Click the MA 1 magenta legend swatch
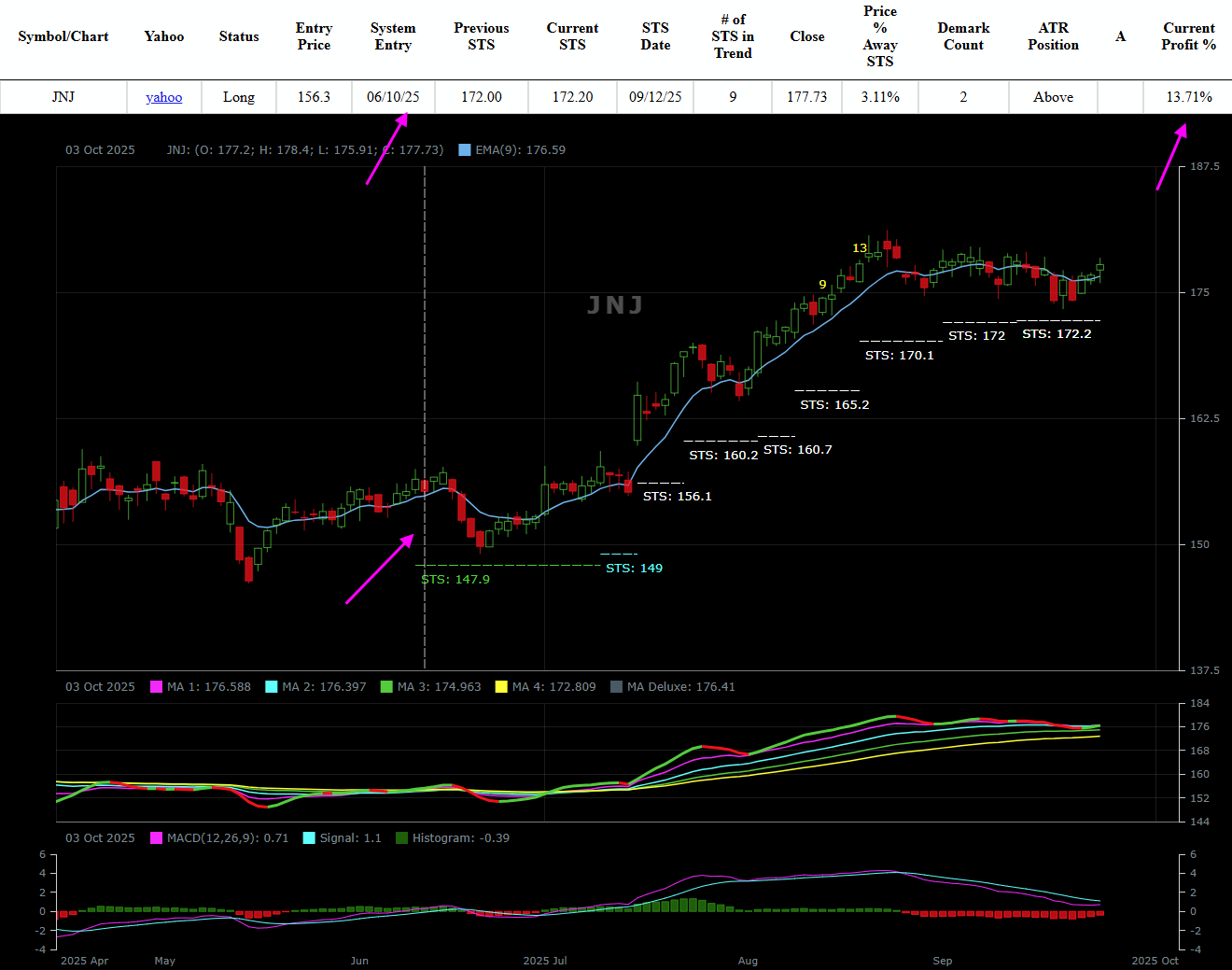 (x=157, y=687)
